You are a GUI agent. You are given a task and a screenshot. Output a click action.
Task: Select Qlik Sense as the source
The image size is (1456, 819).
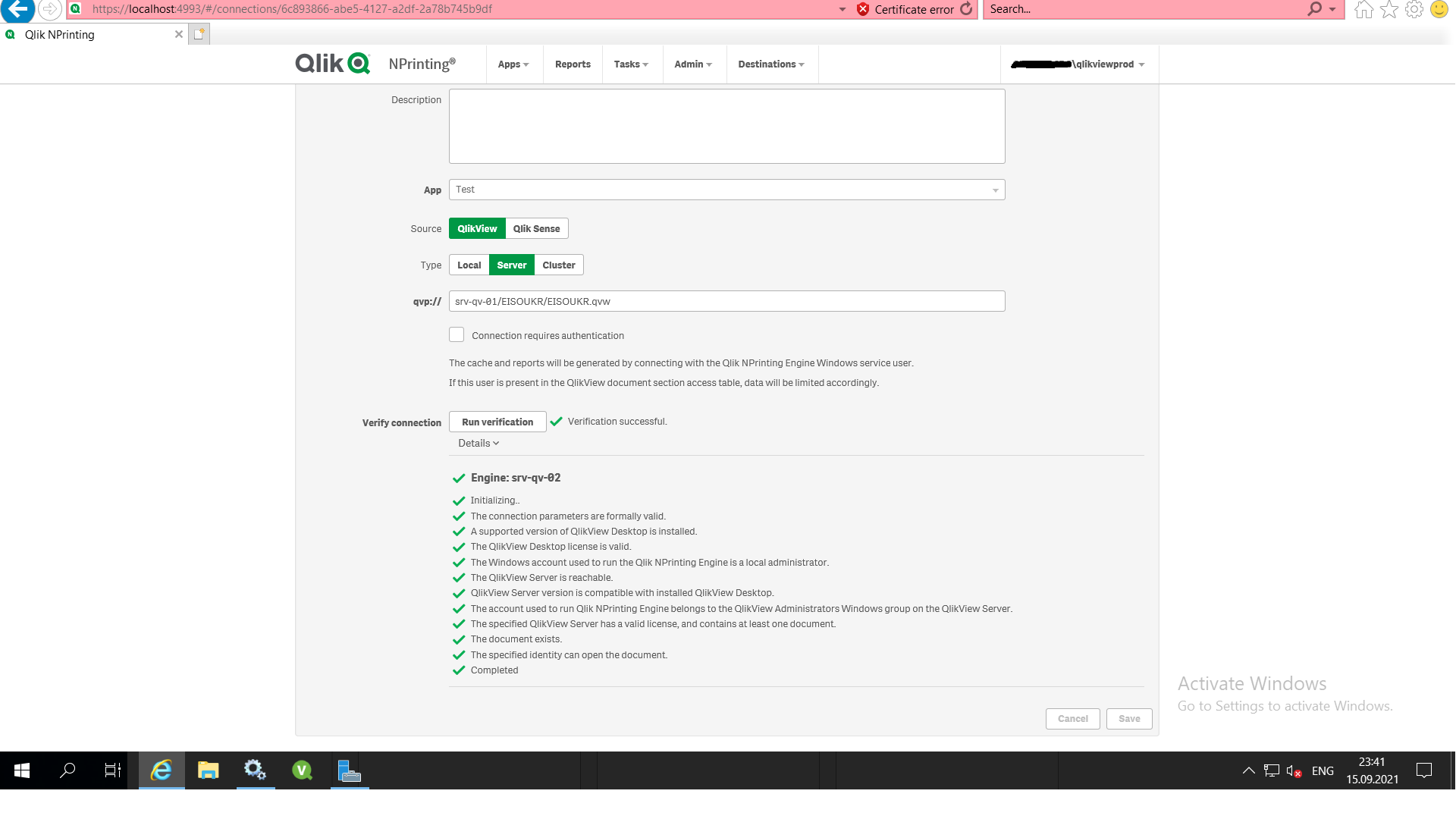click(536, 229)
